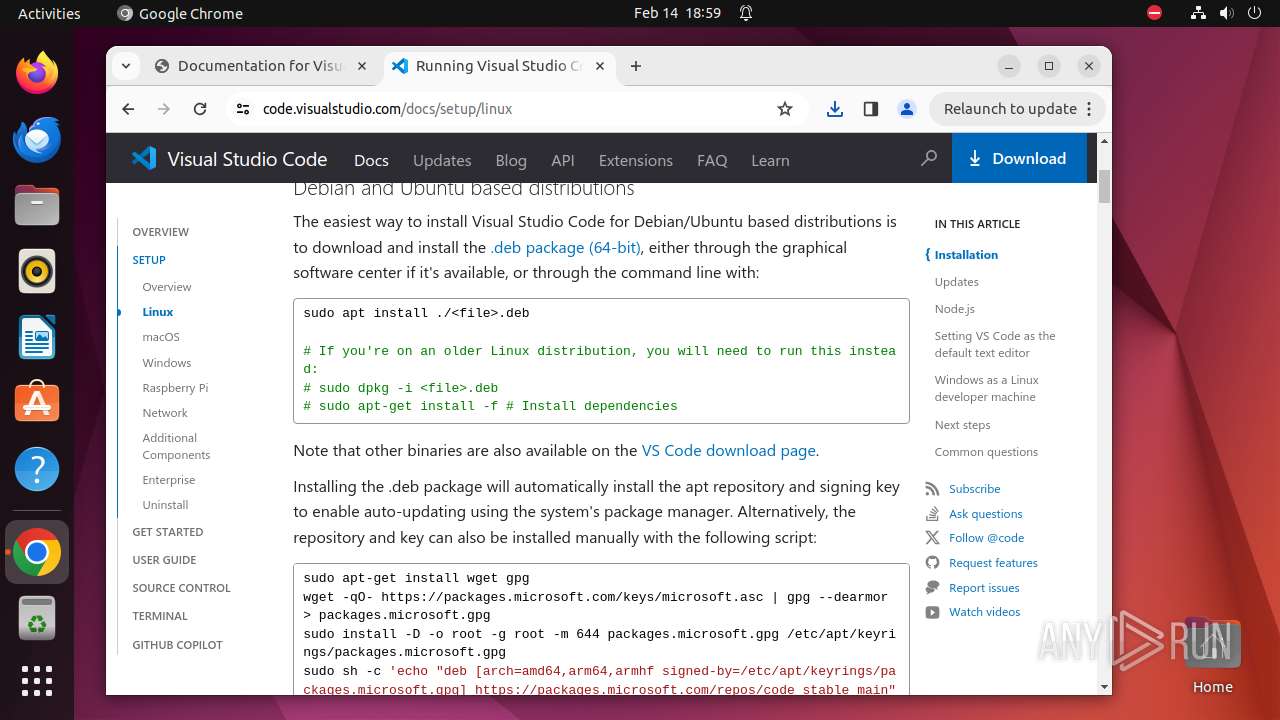1280x720 pixels.
Task: Close the Documentation for Visual Studio tab
Action: point(362,66)
